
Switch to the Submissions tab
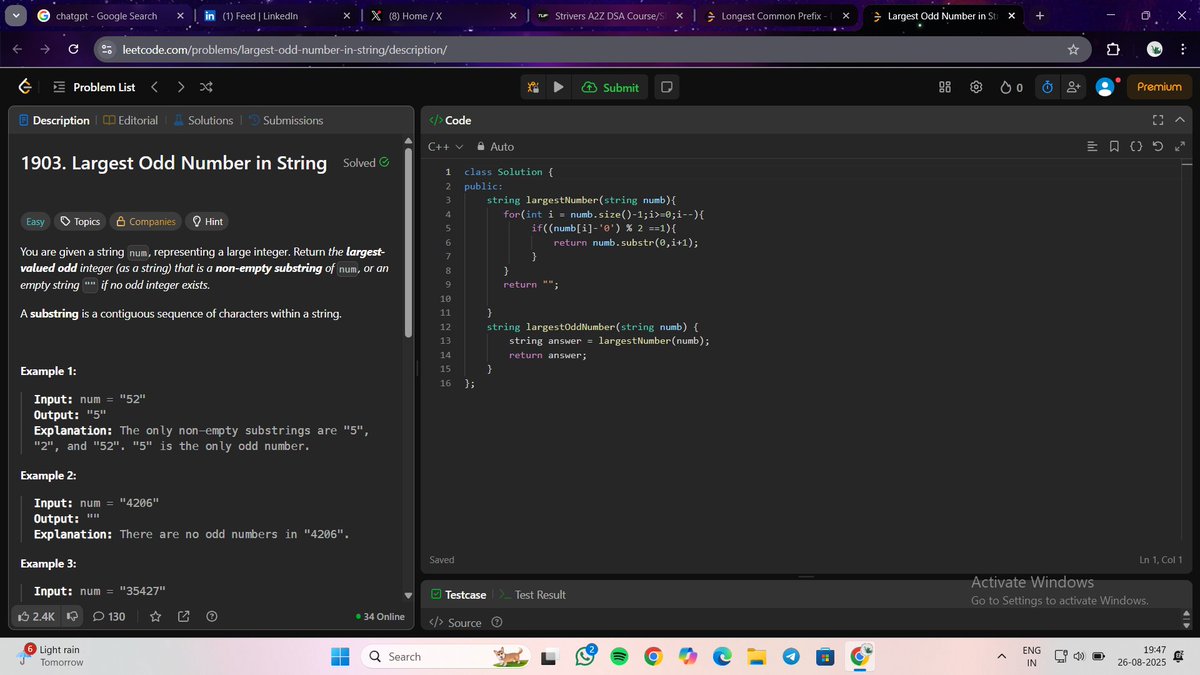click(285, 120)
